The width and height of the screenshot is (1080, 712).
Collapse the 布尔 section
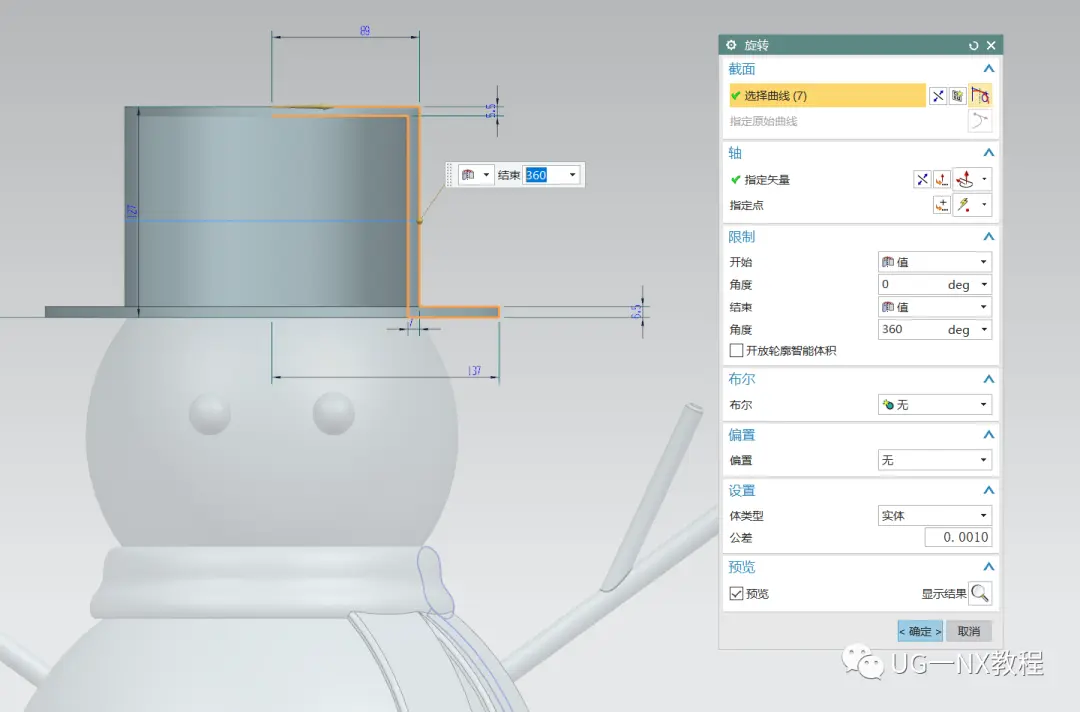(x=988, y=379)
